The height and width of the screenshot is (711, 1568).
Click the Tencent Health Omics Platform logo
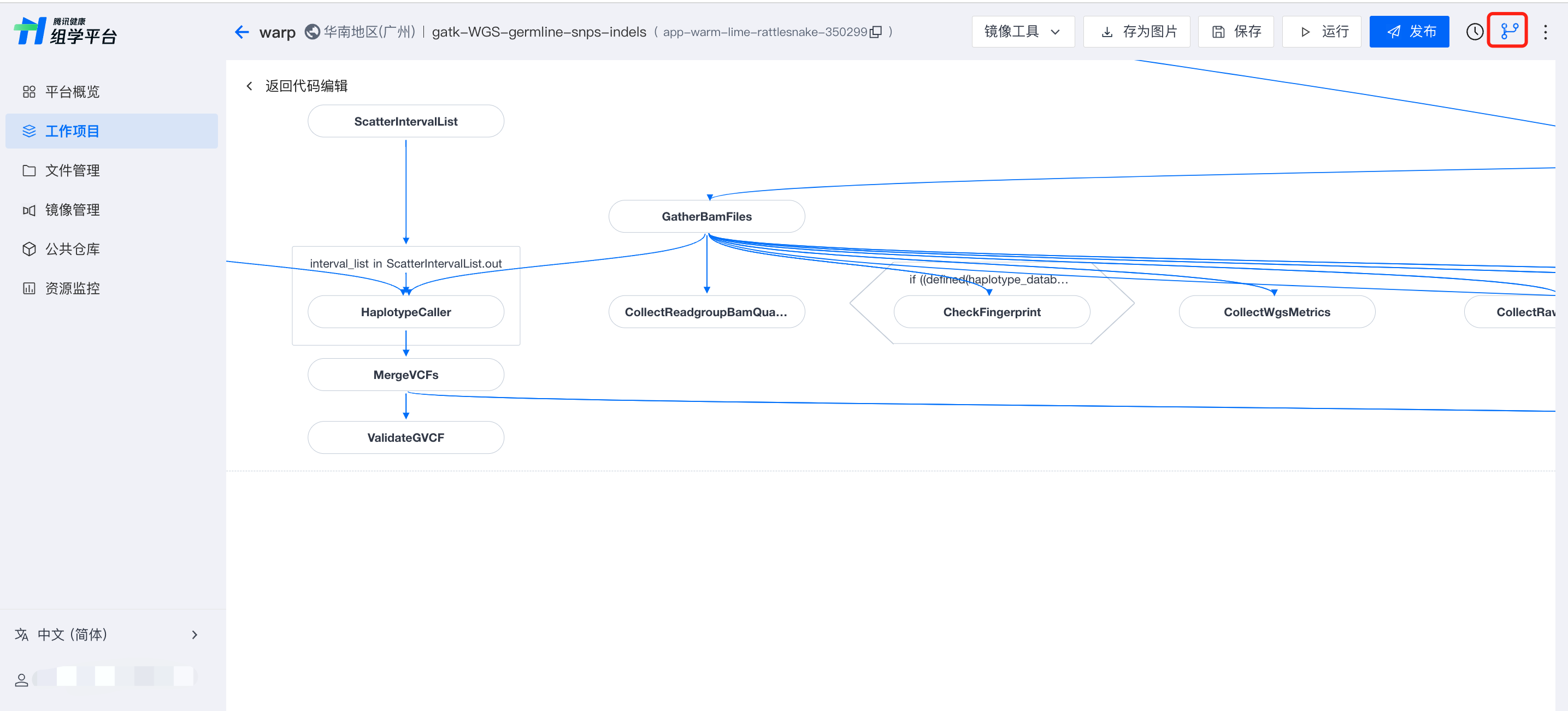tap(65, 31)
